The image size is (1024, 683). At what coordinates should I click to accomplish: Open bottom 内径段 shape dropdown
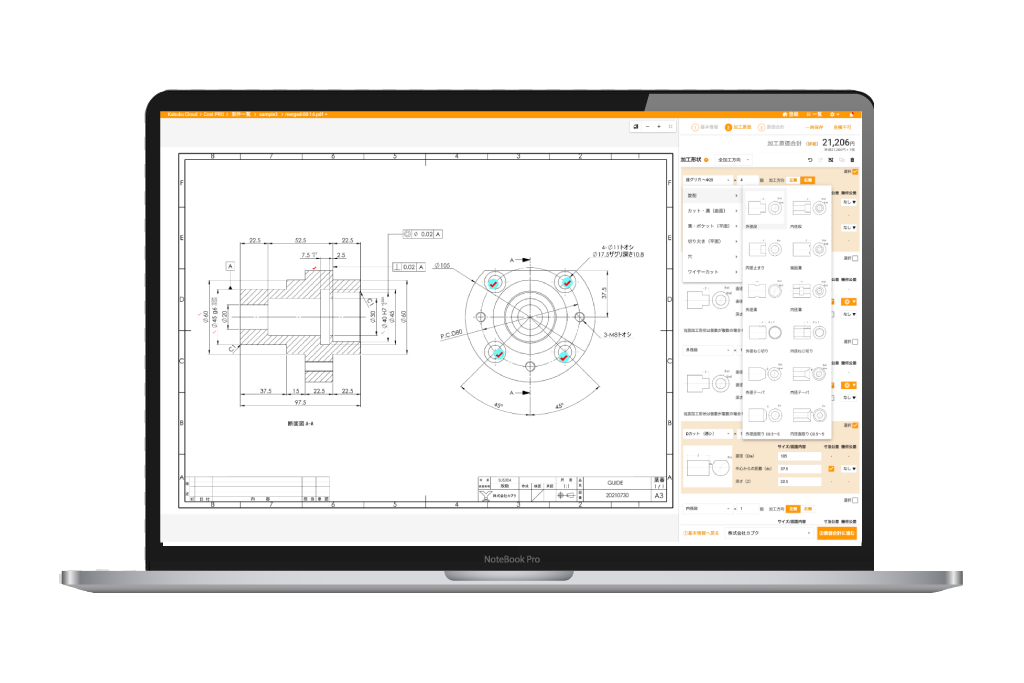(x=707, y=509)
